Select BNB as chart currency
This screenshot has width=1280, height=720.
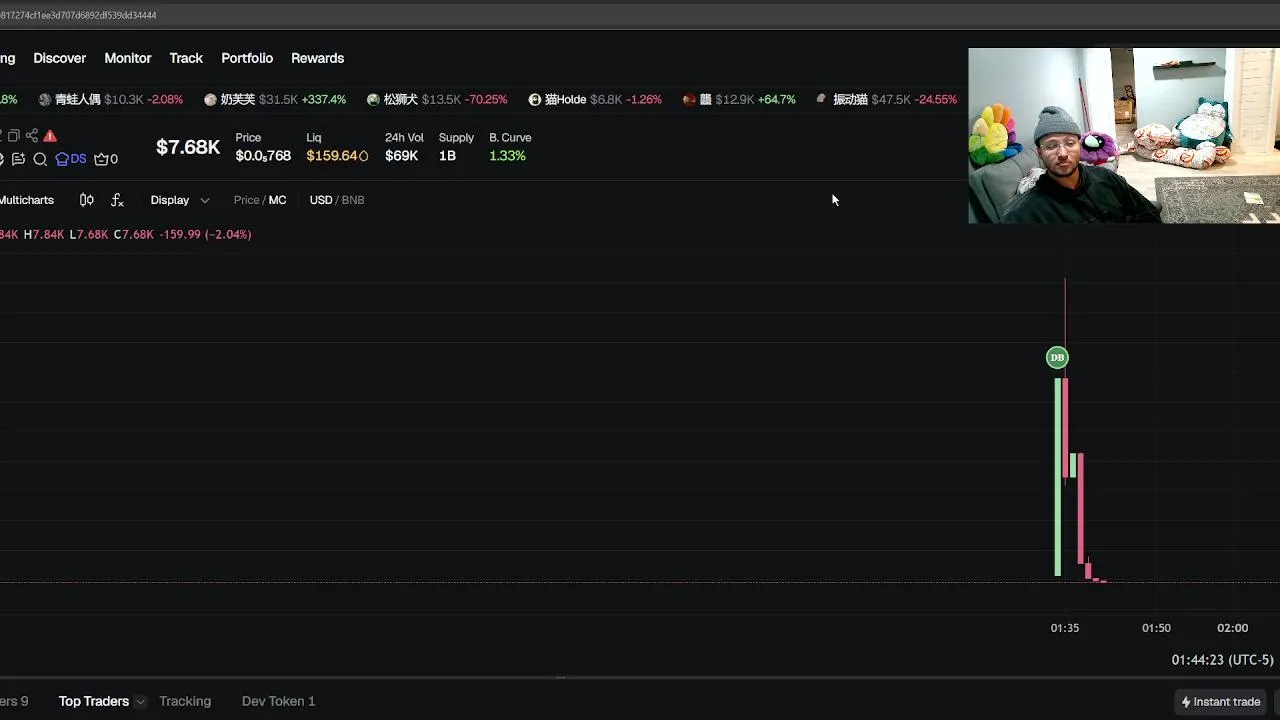pos(353,200)
